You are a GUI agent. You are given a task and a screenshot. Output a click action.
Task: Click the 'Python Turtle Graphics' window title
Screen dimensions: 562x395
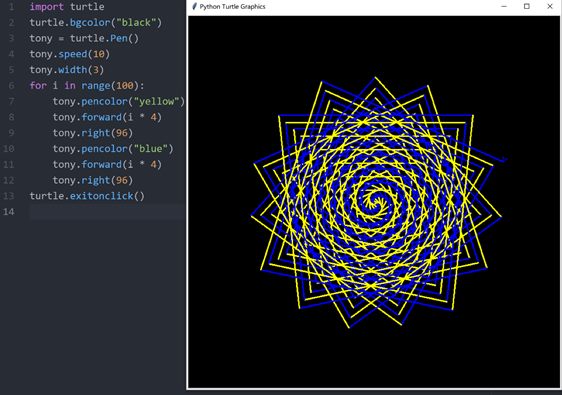click(x=232, y=6)
